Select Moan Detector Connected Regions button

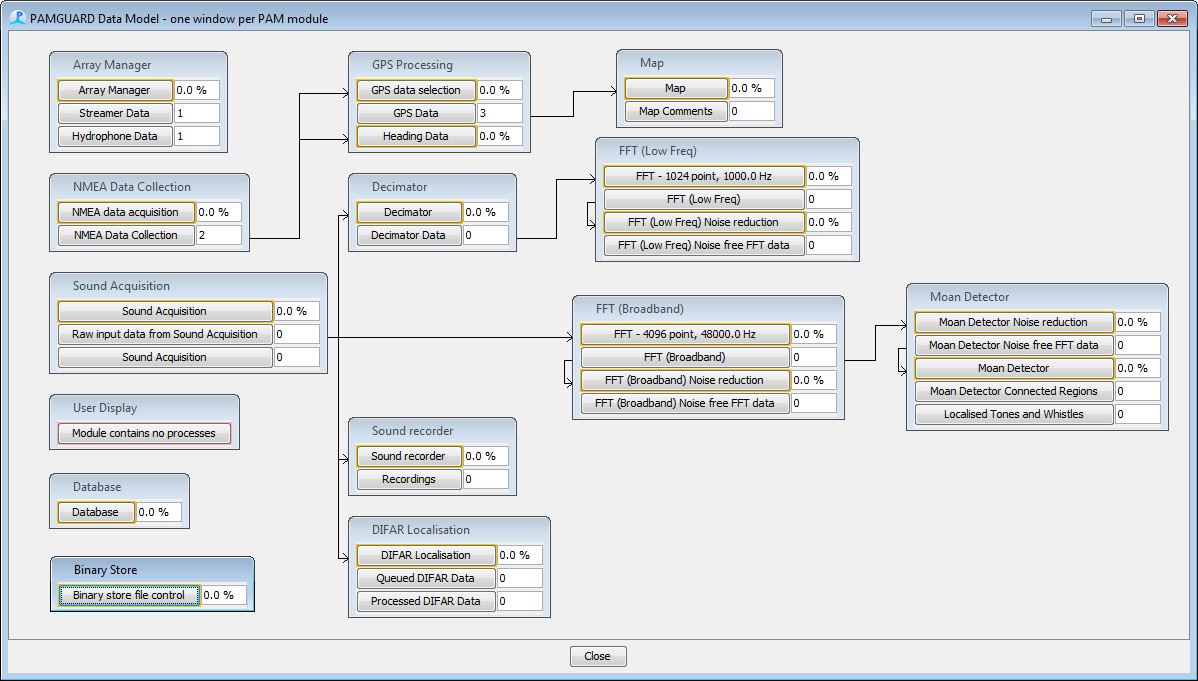tap(1014, 391)
